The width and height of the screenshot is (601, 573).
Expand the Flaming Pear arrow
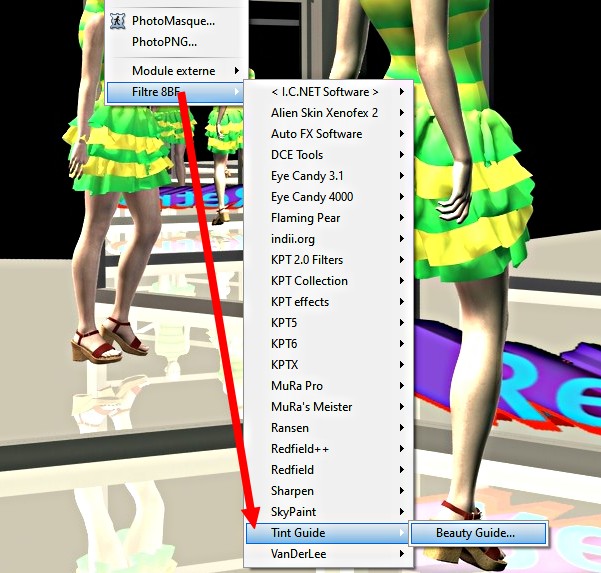point(401,218)
